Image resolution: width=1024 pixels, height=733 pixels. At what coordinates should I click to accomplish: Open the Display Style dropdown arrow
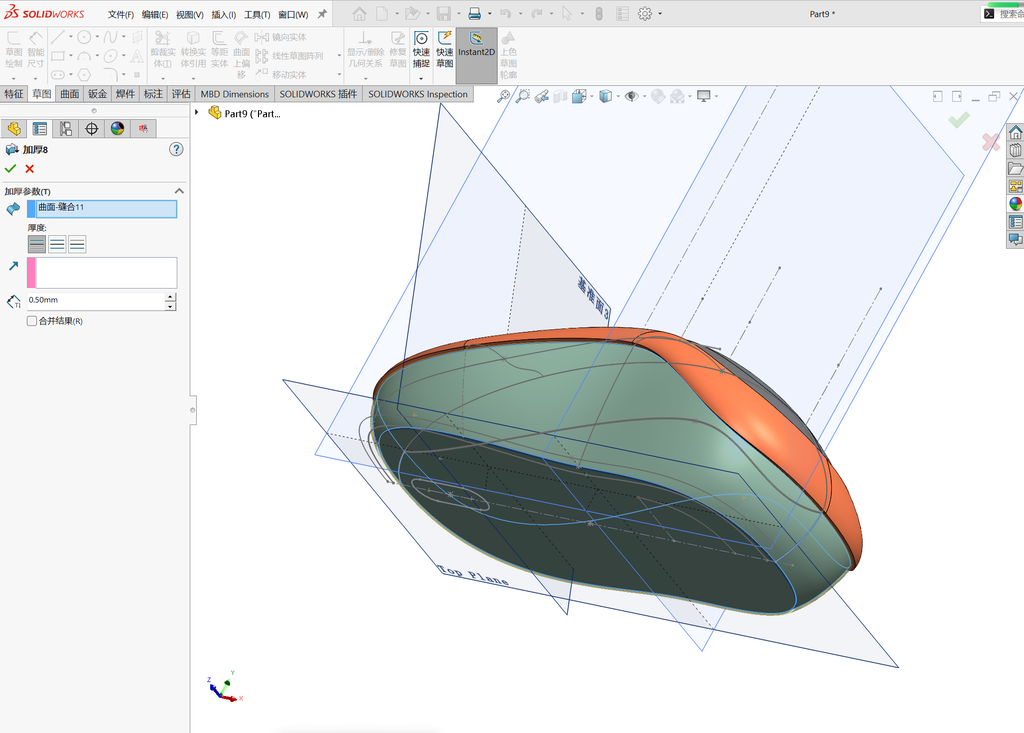tap(618, 97)
